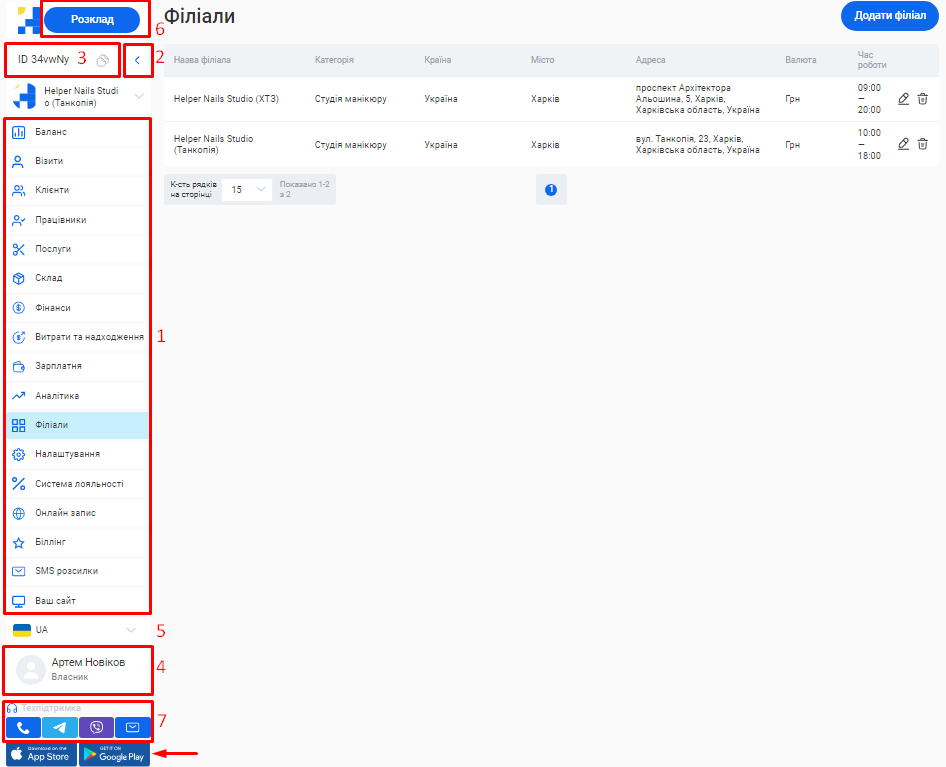Open Система лояльності section
946x767 pixels.
click(79, 484)
